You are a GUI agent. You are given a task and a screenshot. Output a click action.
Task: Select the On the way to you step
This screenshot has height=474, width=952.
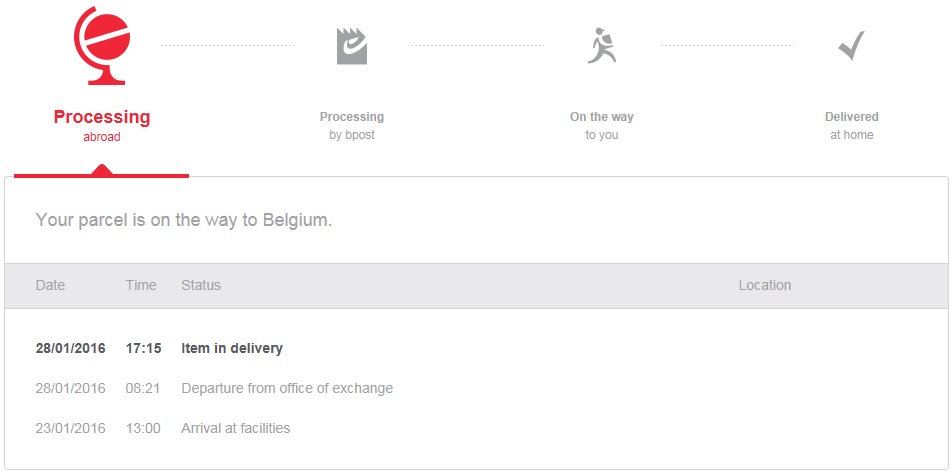(x=601, y=125)
